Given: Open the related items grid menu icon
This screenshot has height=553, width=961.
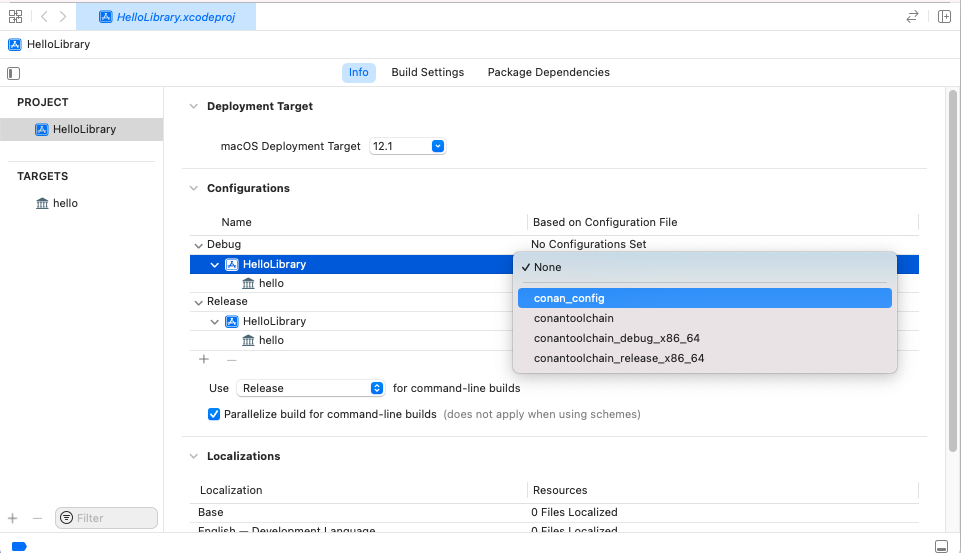Looking at the screenshot, I should click(15, 17).
